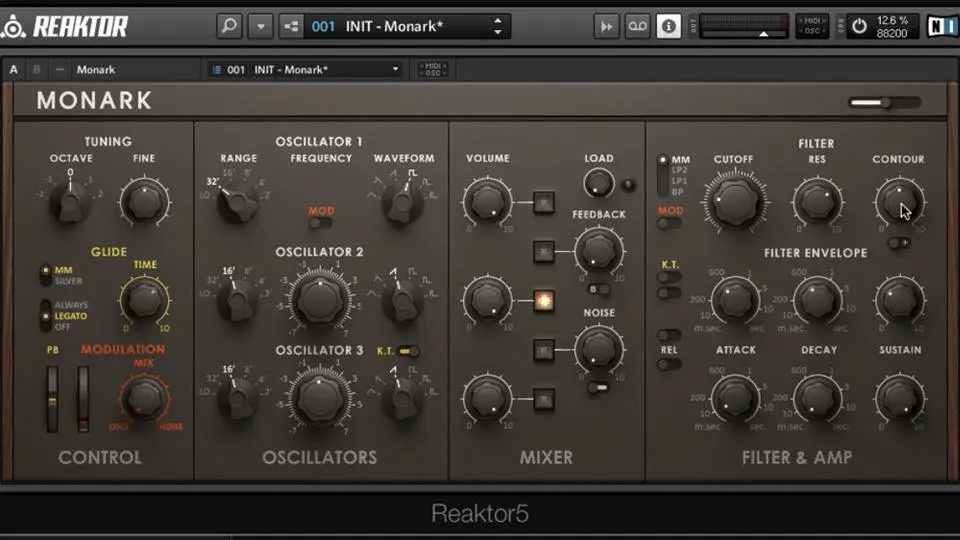Click the Load knob in the mixer
The width and height of the screenshot is (960, 540).
point(598,183)
